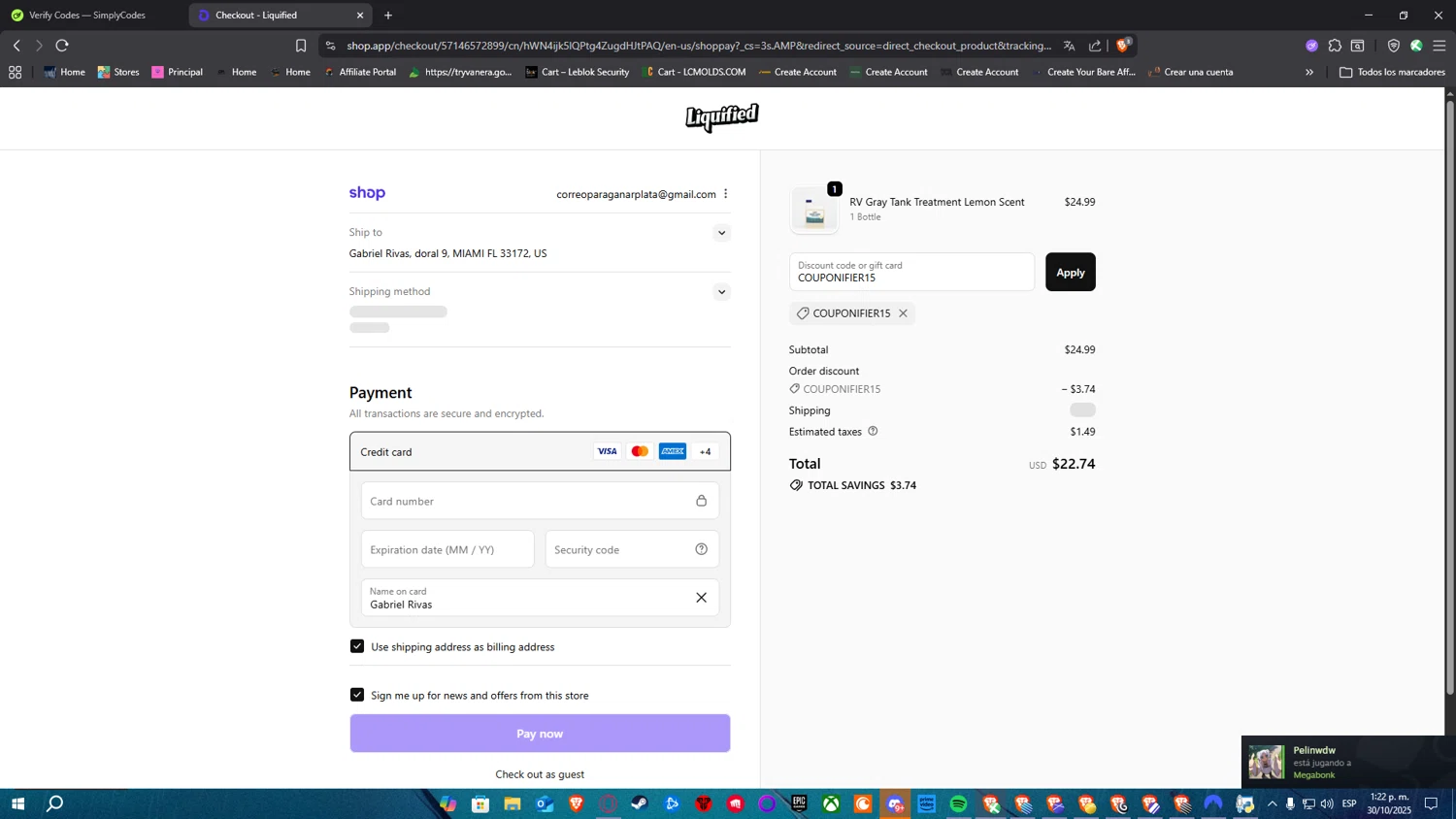This screenshot has height=819, width=1456.
Task: Open Spotify from the taskbar
Action: click(958, 803)
